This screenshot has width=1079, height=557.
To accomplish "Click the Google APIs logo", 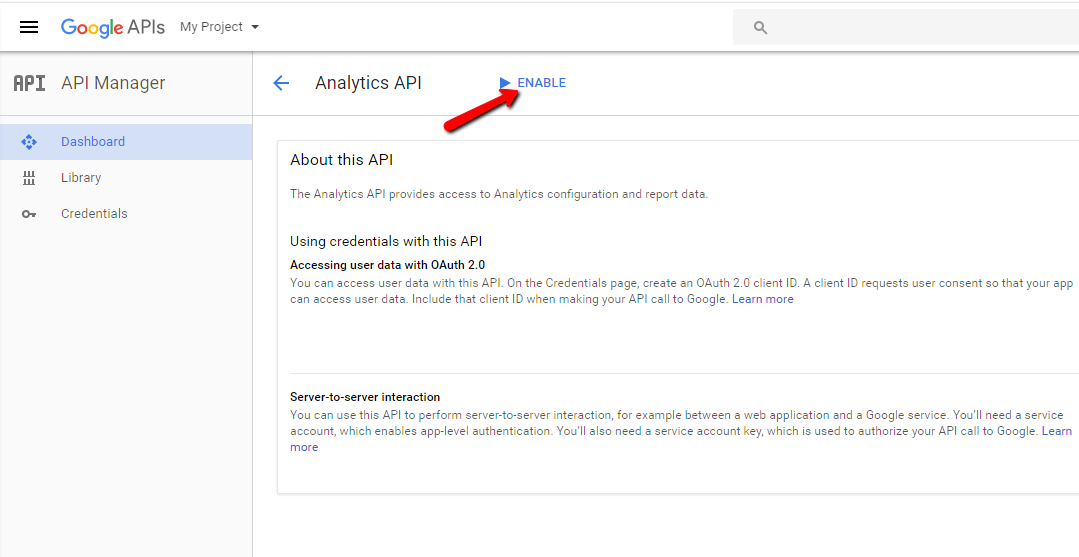I will tap(113, 28).
